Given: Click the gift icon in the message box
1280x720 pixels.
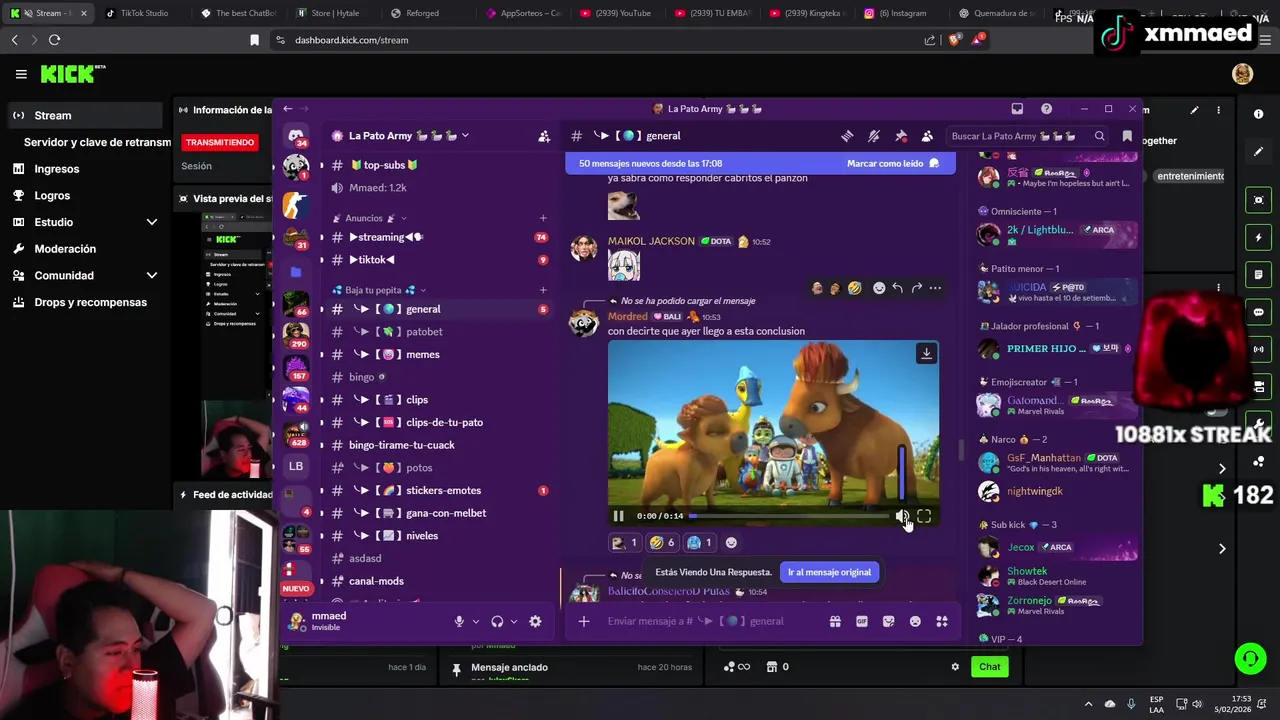Looking at the screenshot, I should 835,621.
